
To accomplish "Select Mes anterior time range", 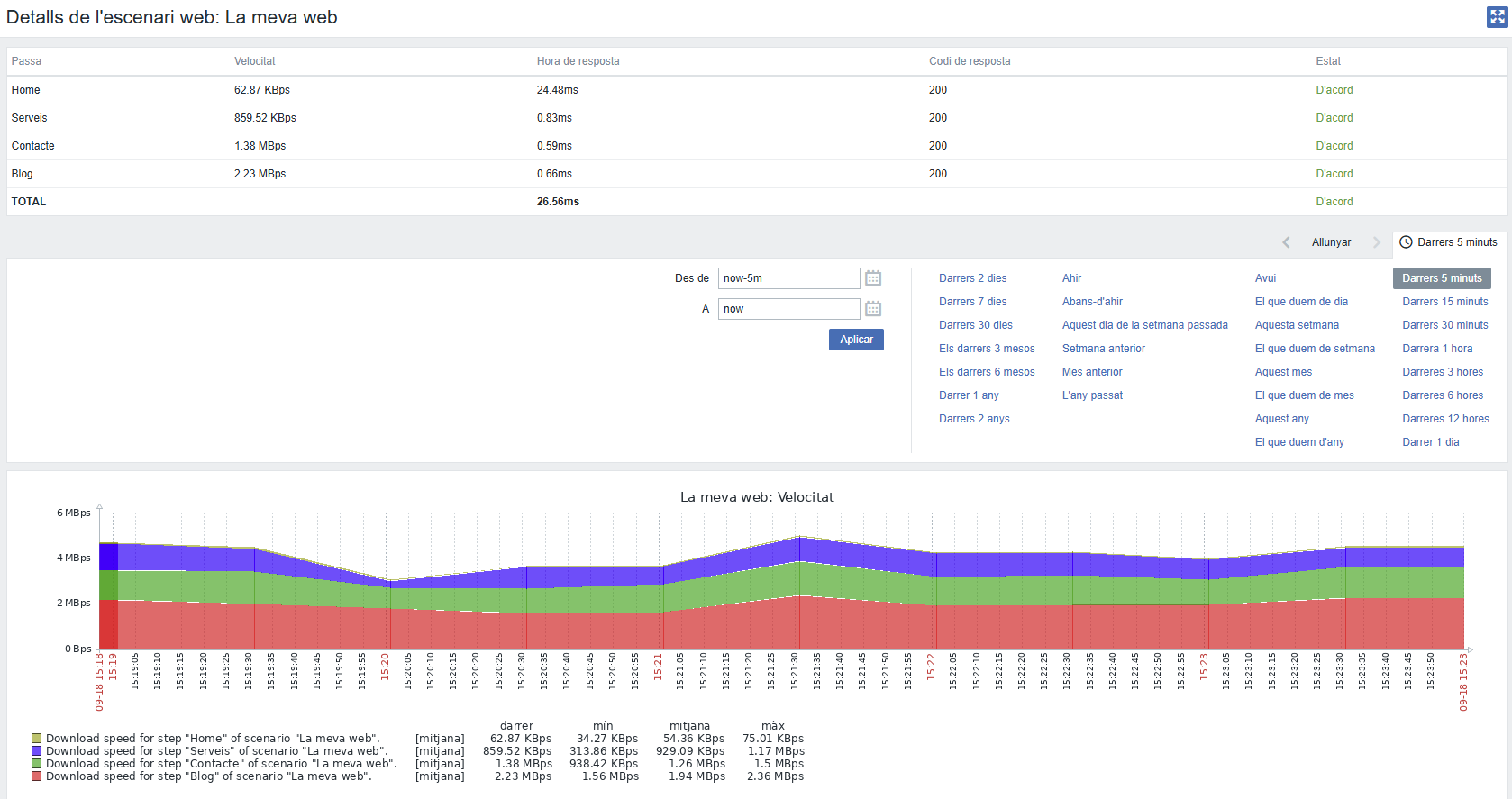I will coord(1092,372).
